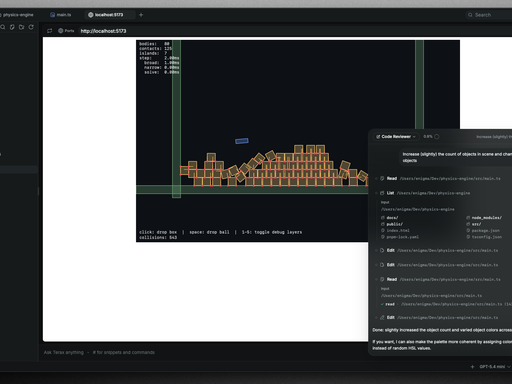Open the public/ folder entry
This screenshot has width=512, height=384.
[x=392, y=224]
